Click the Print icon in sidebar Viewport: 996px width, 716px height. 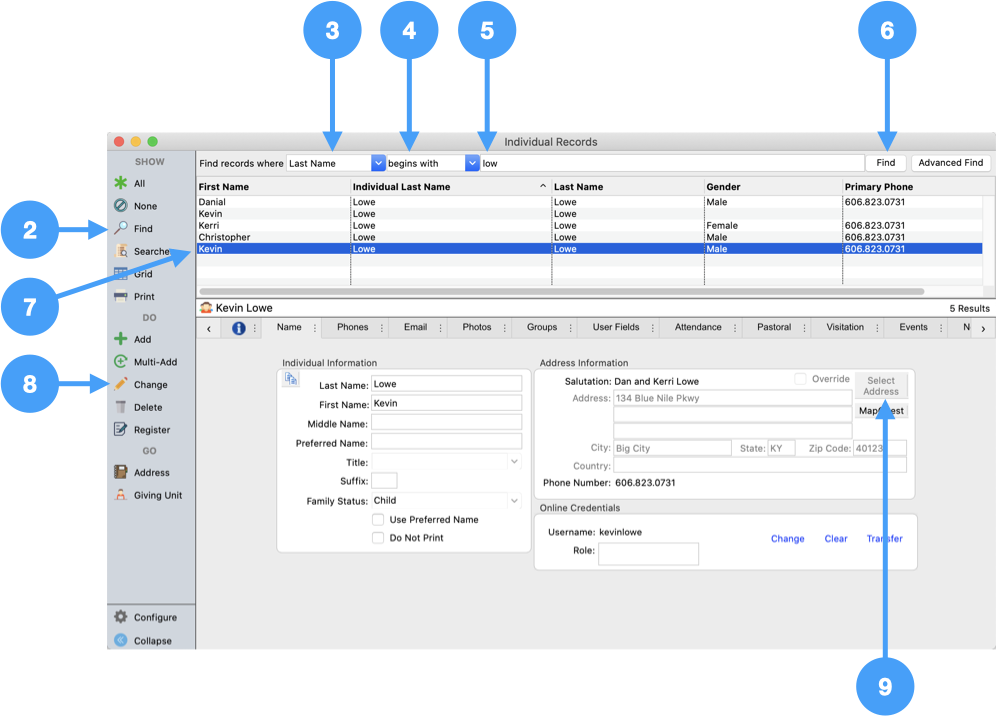121,297
